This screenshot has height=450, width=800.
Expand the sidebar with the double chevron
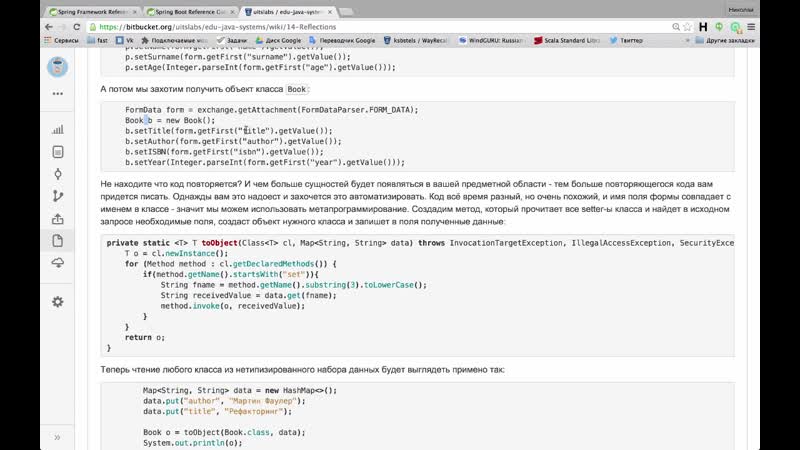57,437
